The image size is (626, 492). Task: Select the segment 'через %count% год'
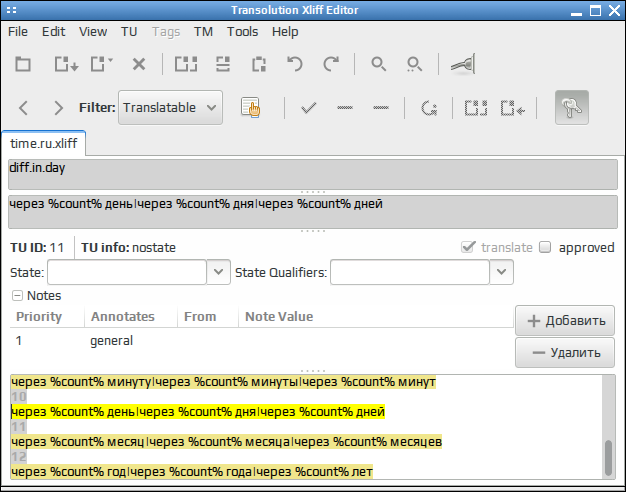[x=192, y=472]
